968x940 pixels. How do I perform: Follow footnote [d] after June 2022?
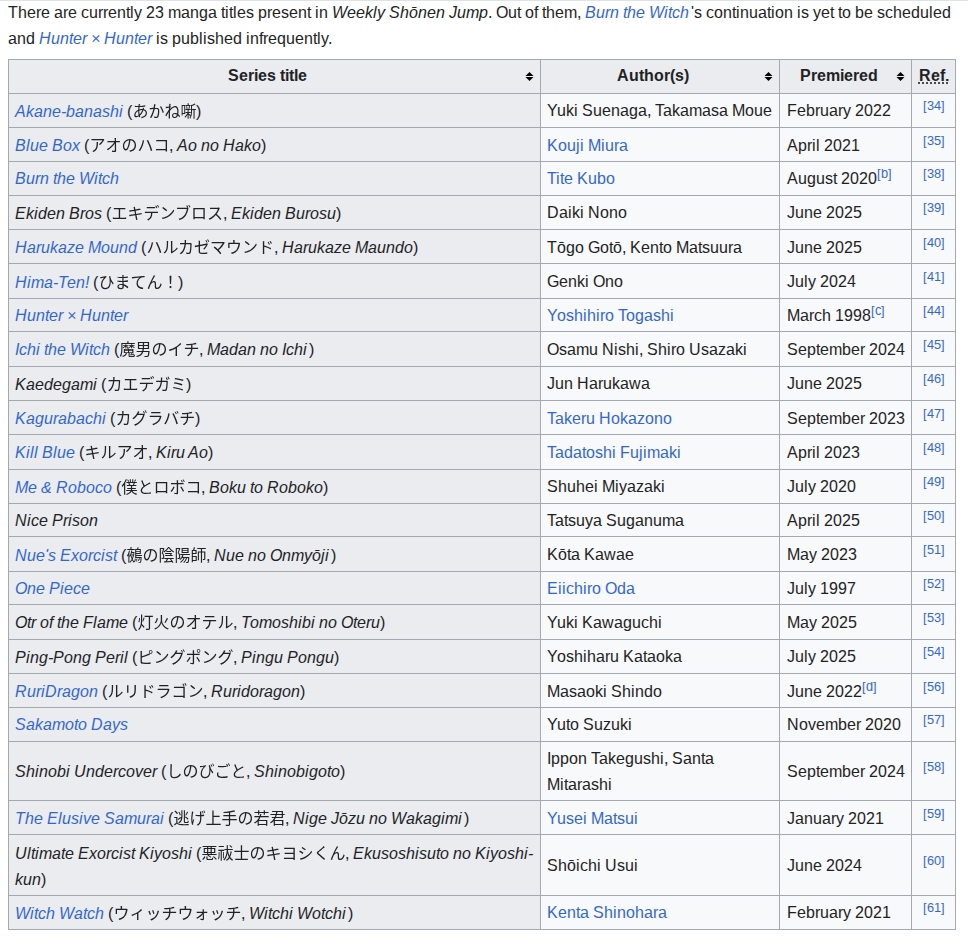(x=869, y=687)
